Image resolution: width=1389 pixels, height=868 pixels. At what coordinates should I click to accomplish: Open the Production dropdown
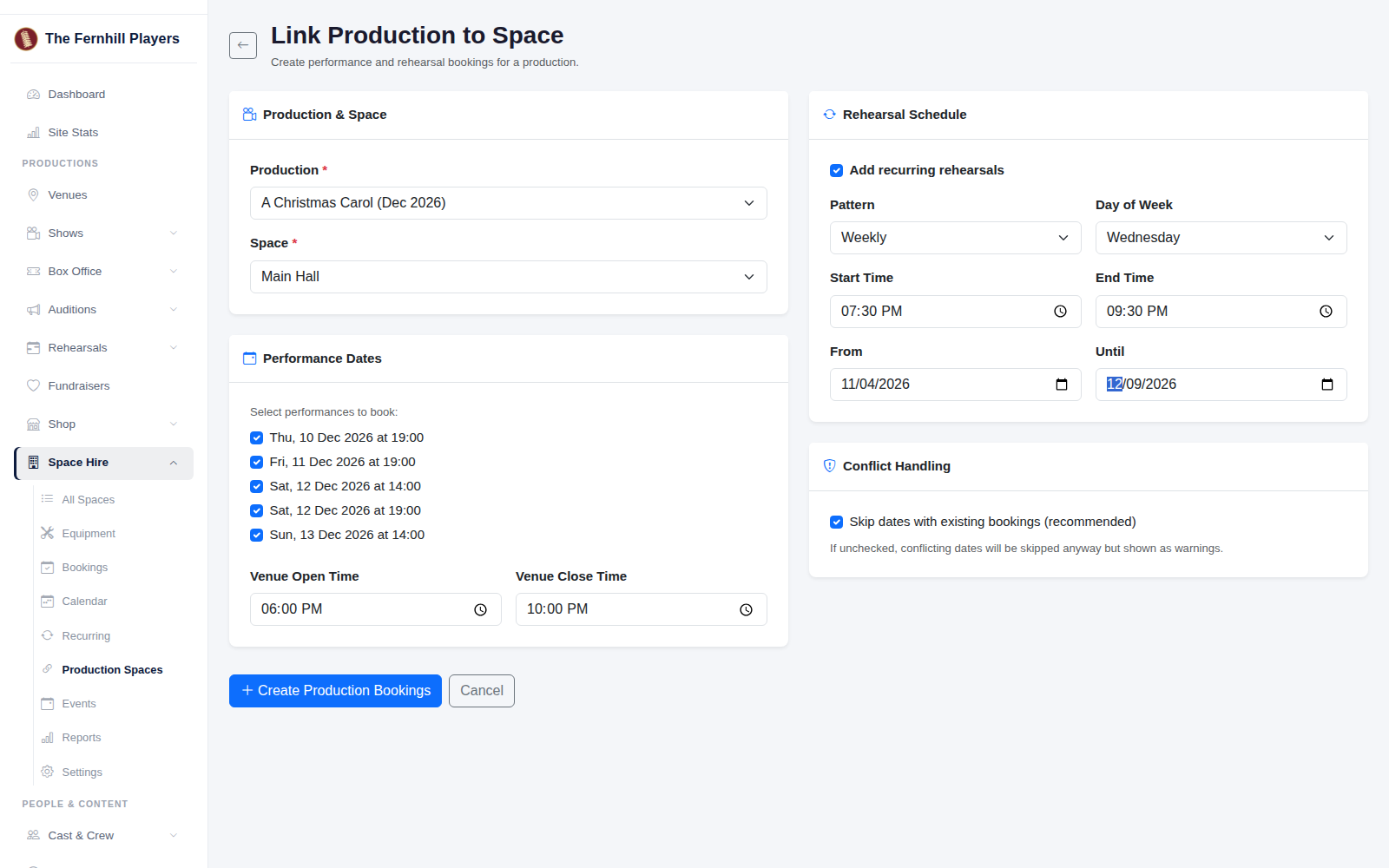click(509, 203)
